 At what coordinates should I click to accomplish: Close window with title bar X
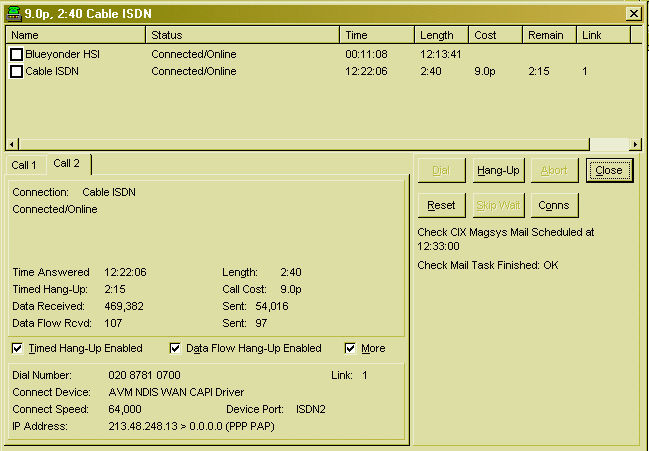pos(633,13)
